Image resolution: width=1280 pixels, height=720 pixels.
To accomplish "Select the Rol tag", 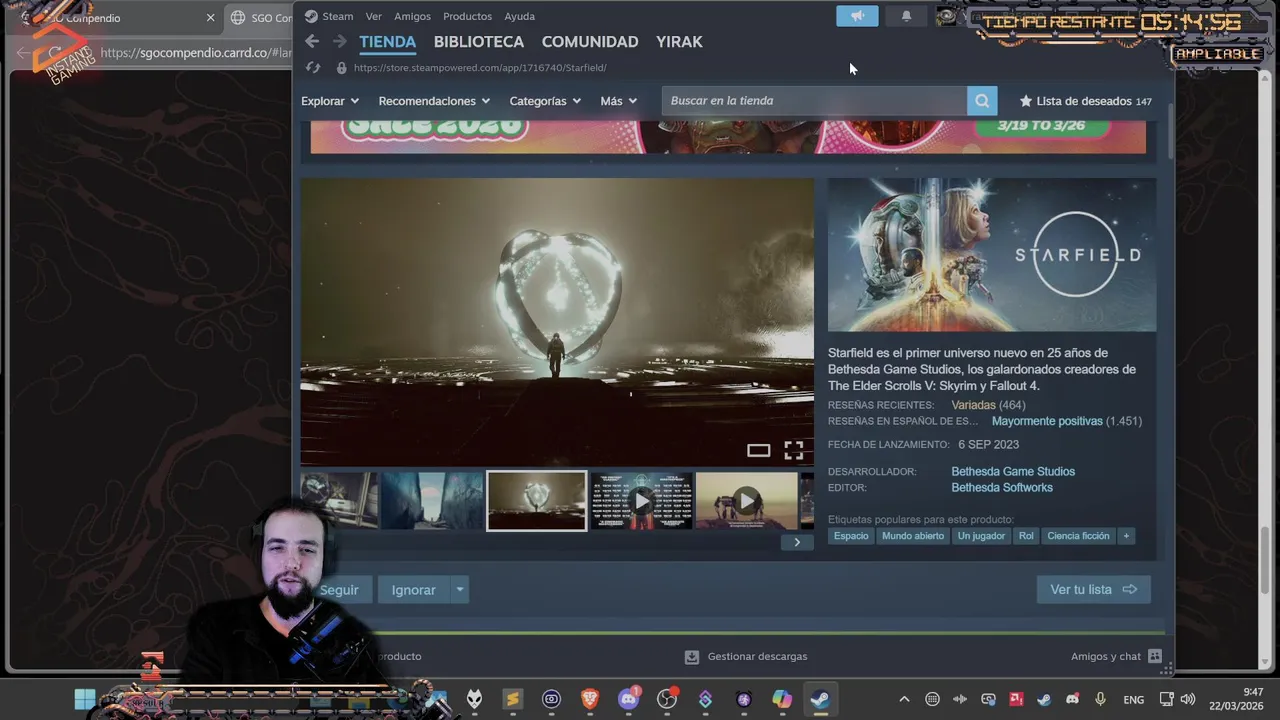I will (1026, 536).
